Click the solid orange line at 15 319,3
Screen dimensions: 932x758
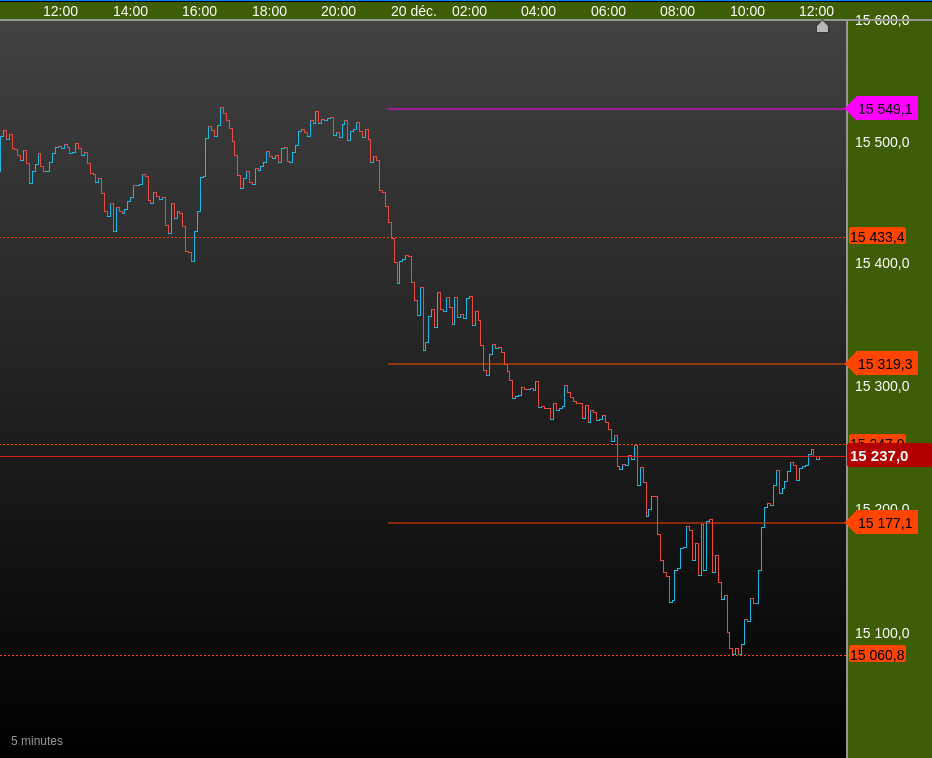click(x=617, y=364)
